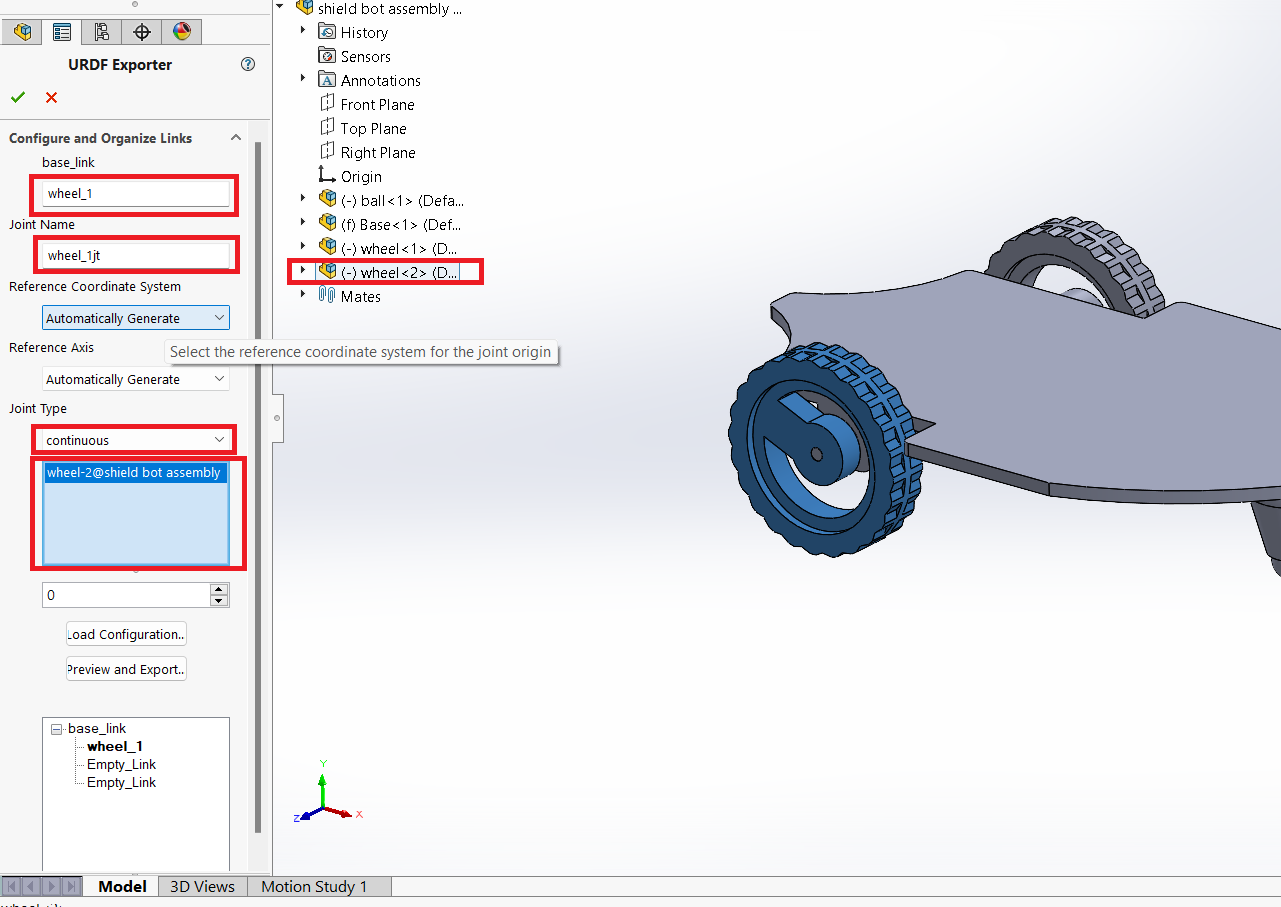Viewport: 1281px width, 907px height.
Task: Accept settings with the green checkmark
Action: pyautogui.click(x=18, y=98)
